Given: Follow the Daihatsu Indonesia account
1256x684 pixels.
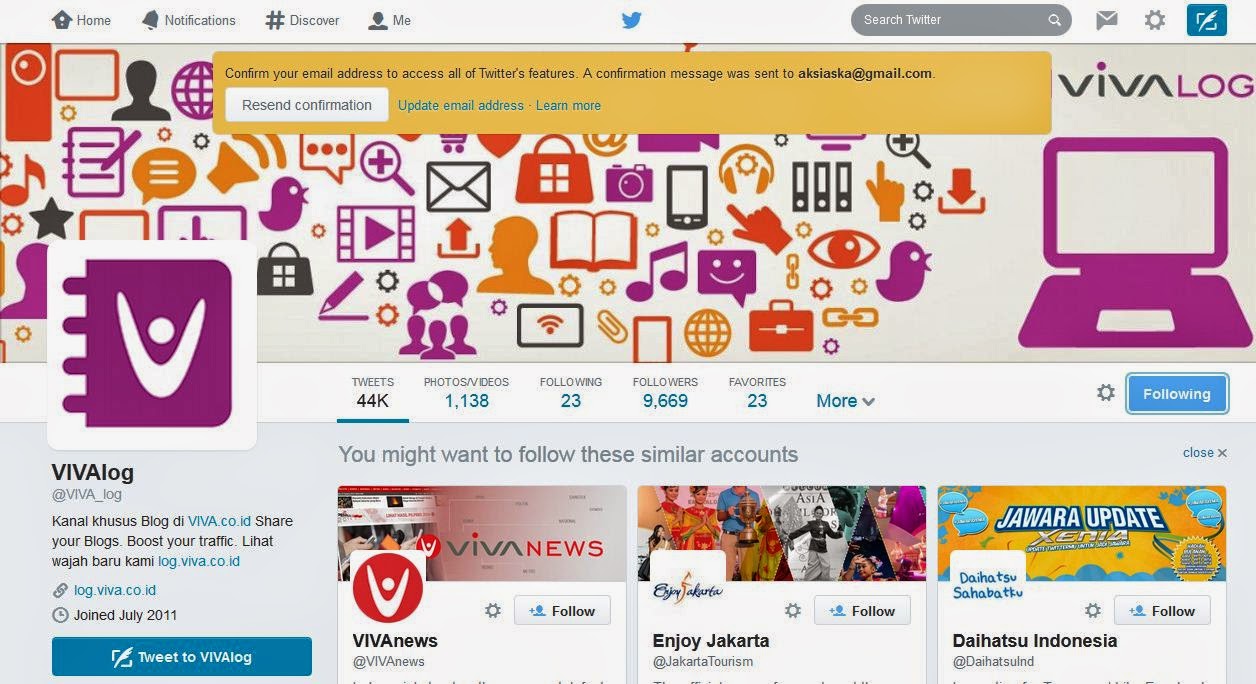Looking at the screenshot, I should coord(1162,610).
